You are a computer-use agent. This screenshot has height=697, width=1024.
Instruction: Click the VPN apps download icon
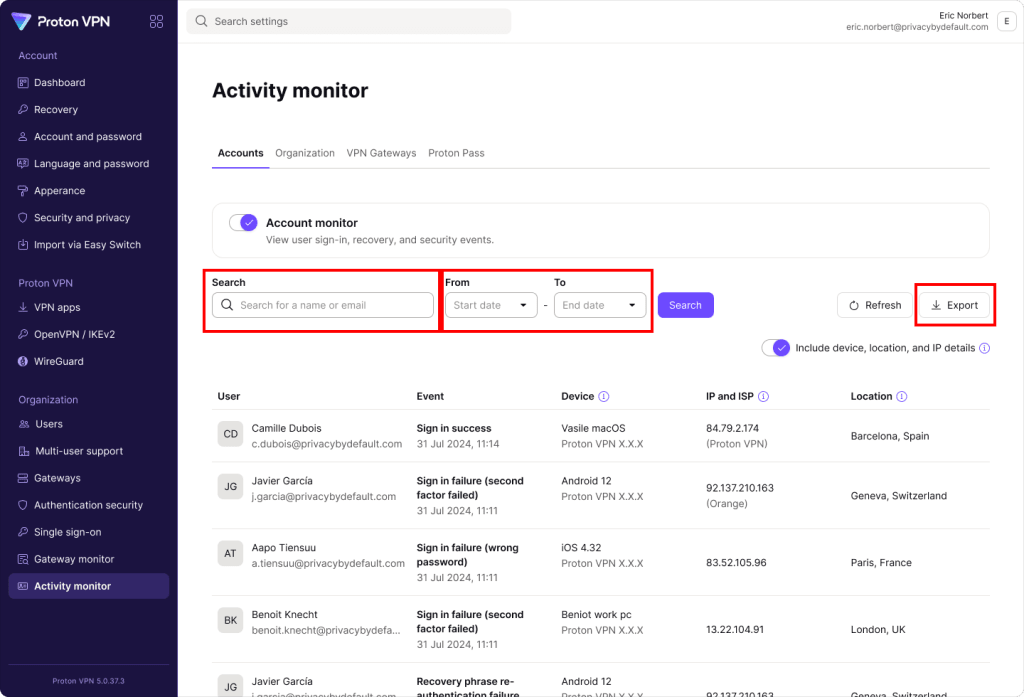click(23, 307)
